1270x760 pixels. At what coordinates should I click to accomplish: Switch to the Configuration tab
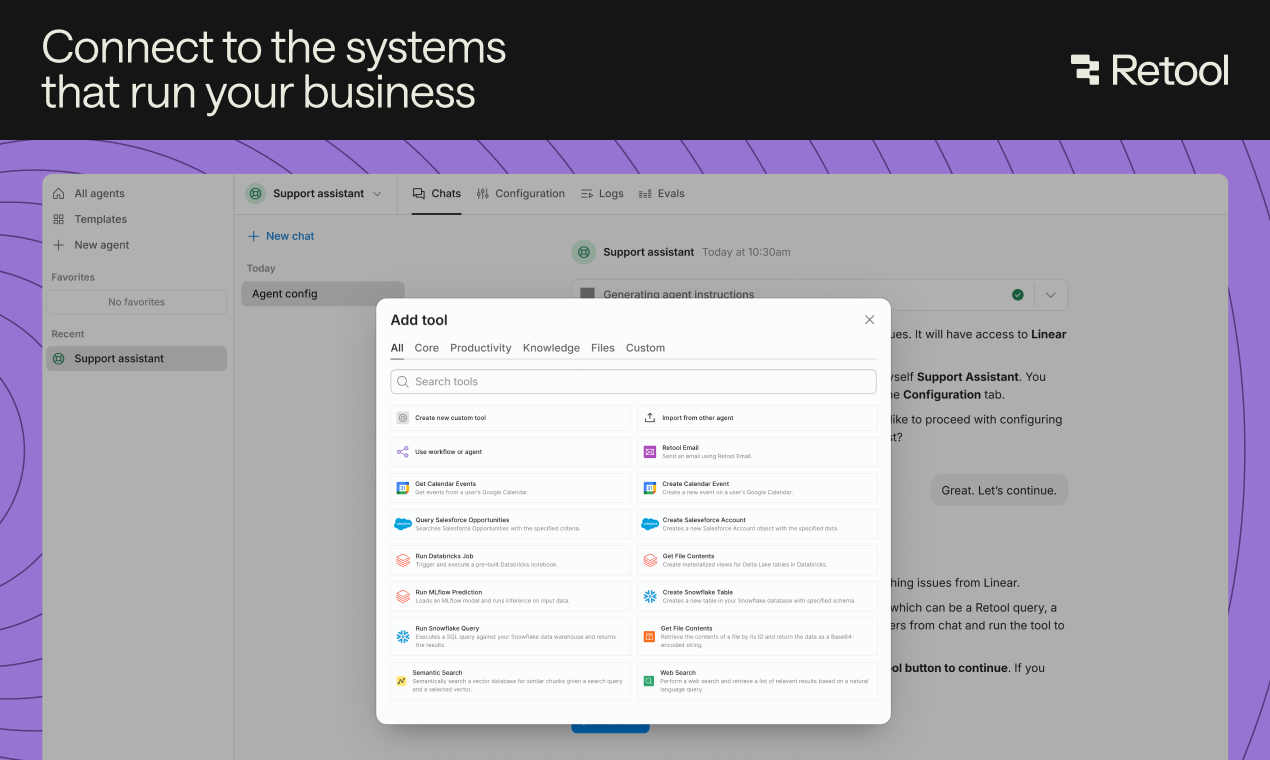click(521, 194)
